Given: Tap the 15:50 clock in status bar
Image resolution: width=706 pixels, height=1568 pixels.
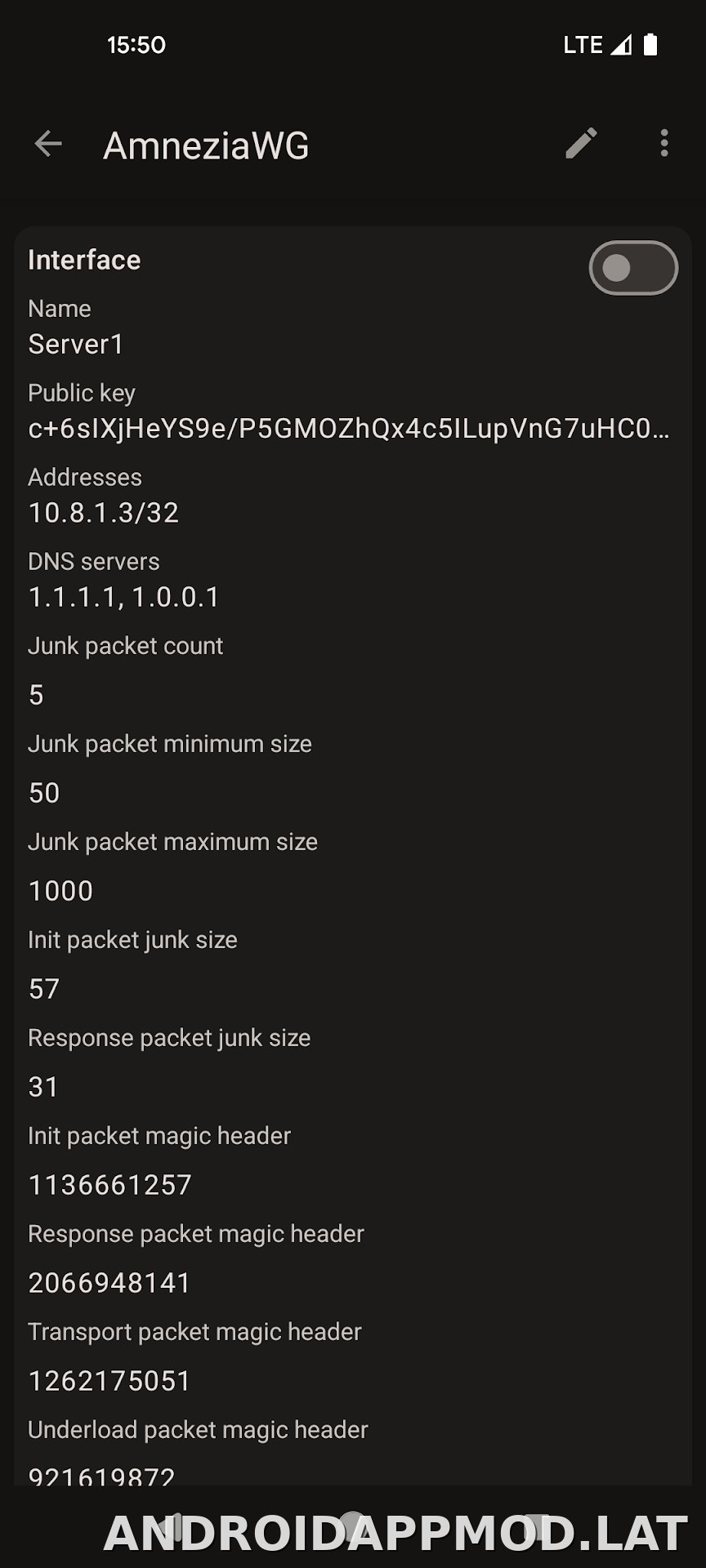Looking at the screenshot, I should 136,45.
